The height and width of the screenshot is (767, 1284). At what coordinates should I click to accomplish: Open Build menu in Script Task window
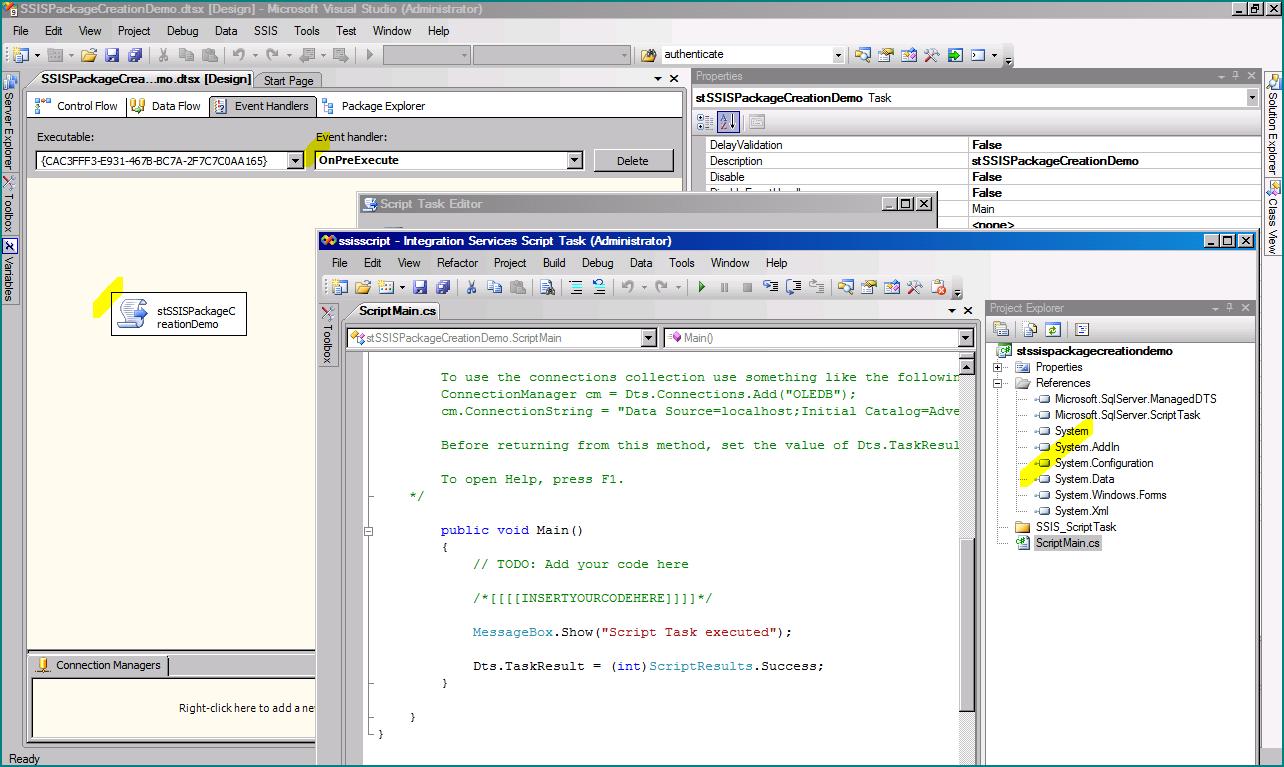[554, 263]
